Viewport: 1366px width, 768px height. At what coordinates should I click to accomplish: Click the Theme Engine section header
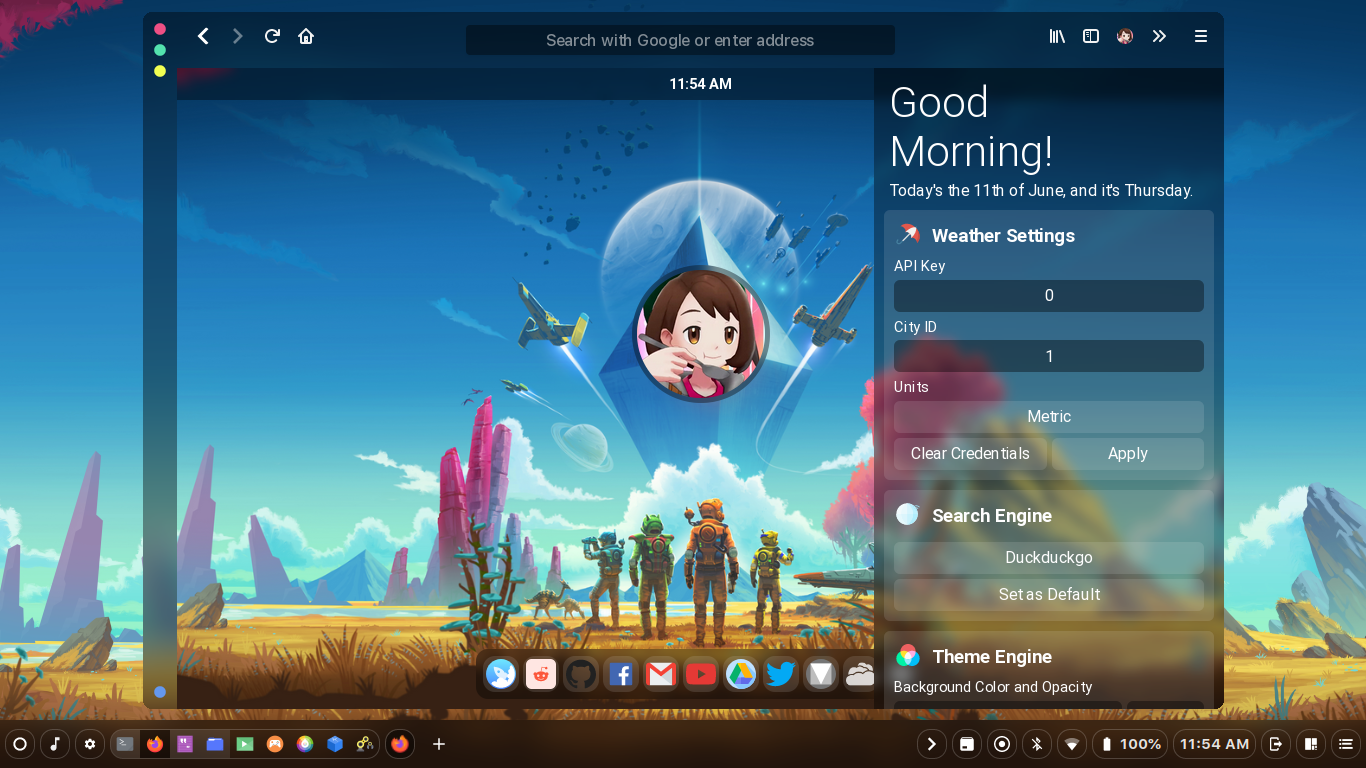pos(992,657)
